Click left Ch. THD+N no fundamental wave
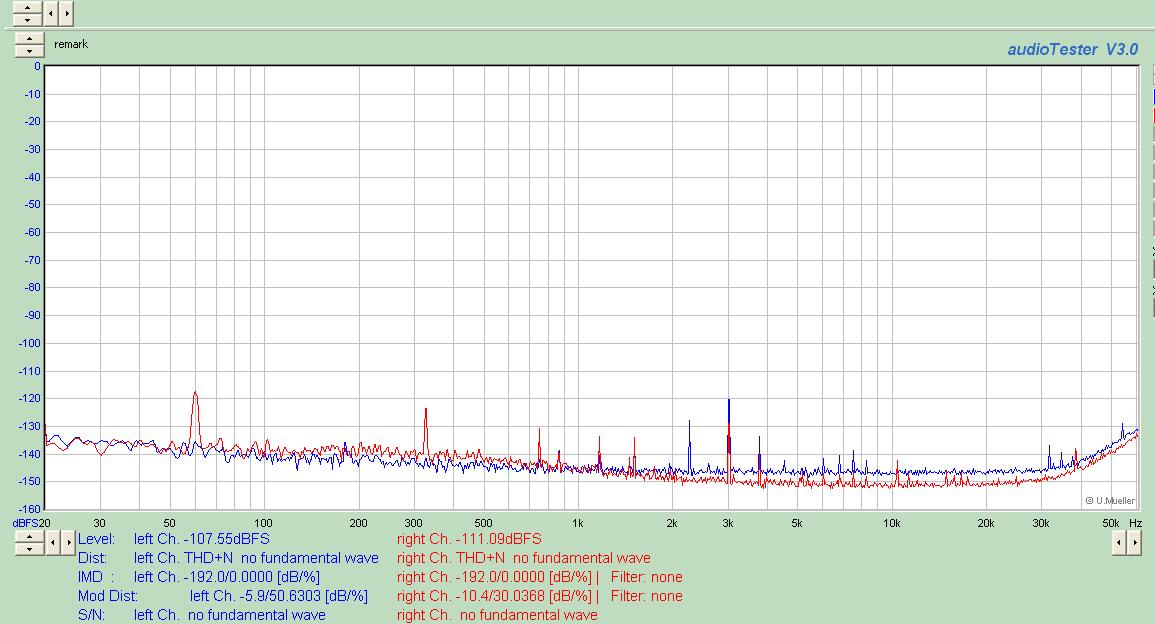This screenshot has width=1155, height=624. (256, 558)
